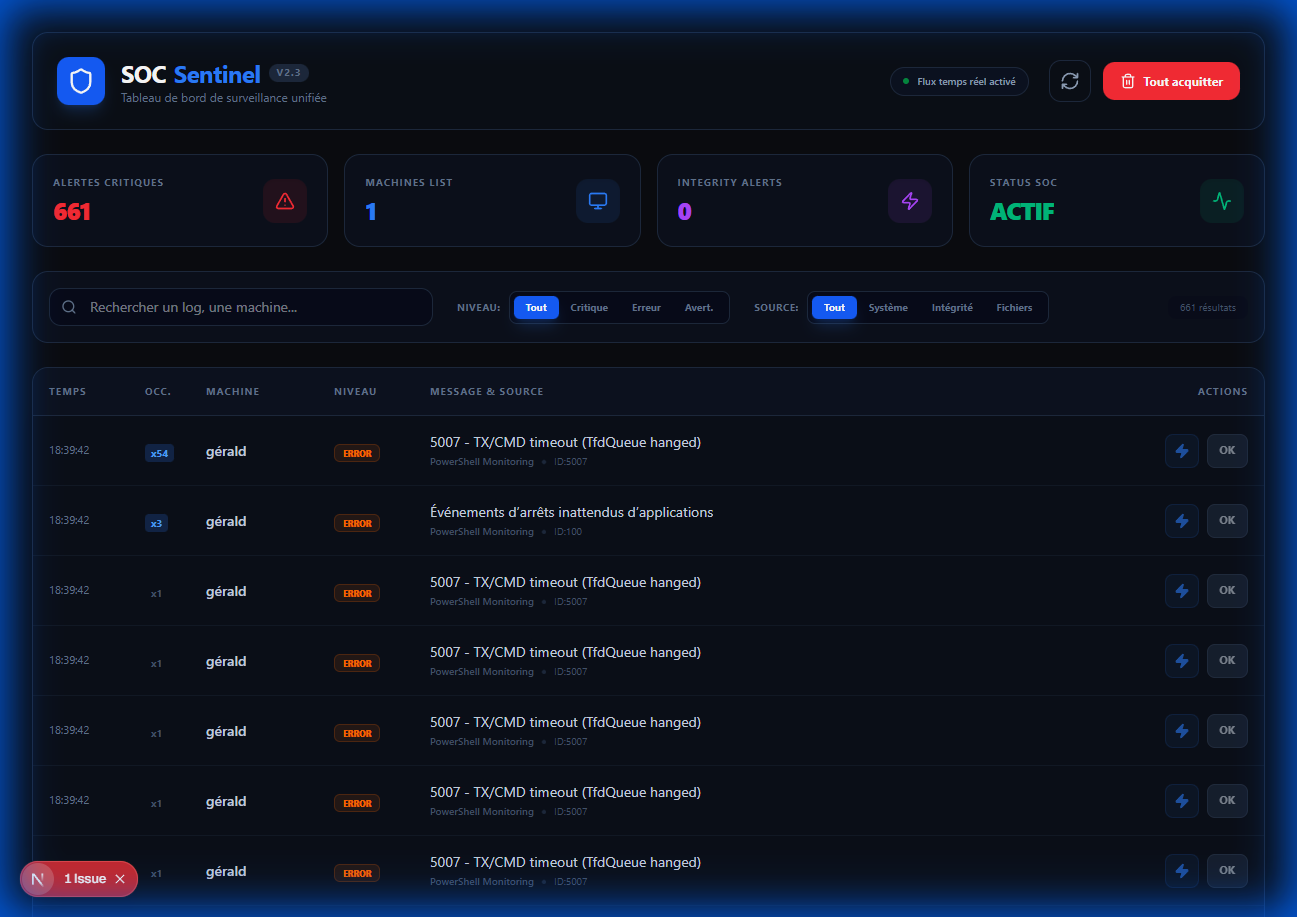Activate the Avert. level filter

coord(699,307)
